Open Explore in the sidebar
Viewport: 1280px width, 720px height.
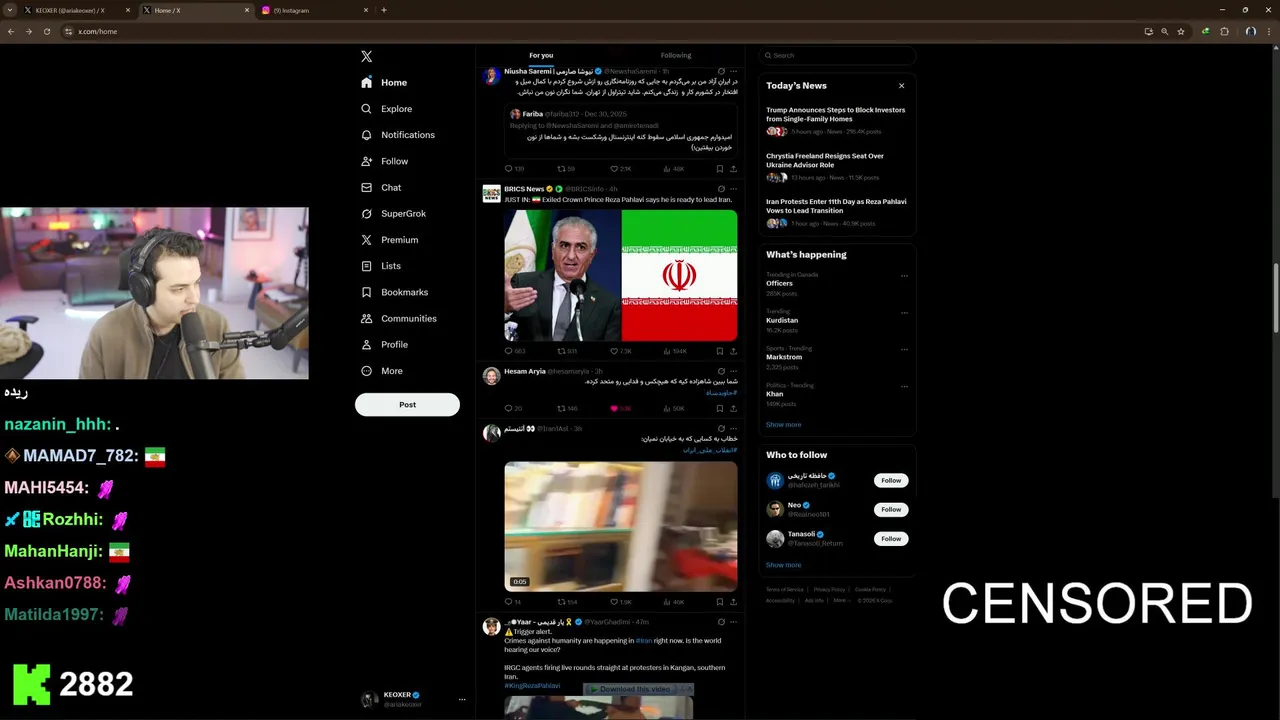pyautogui.click(x=386, y=109)
